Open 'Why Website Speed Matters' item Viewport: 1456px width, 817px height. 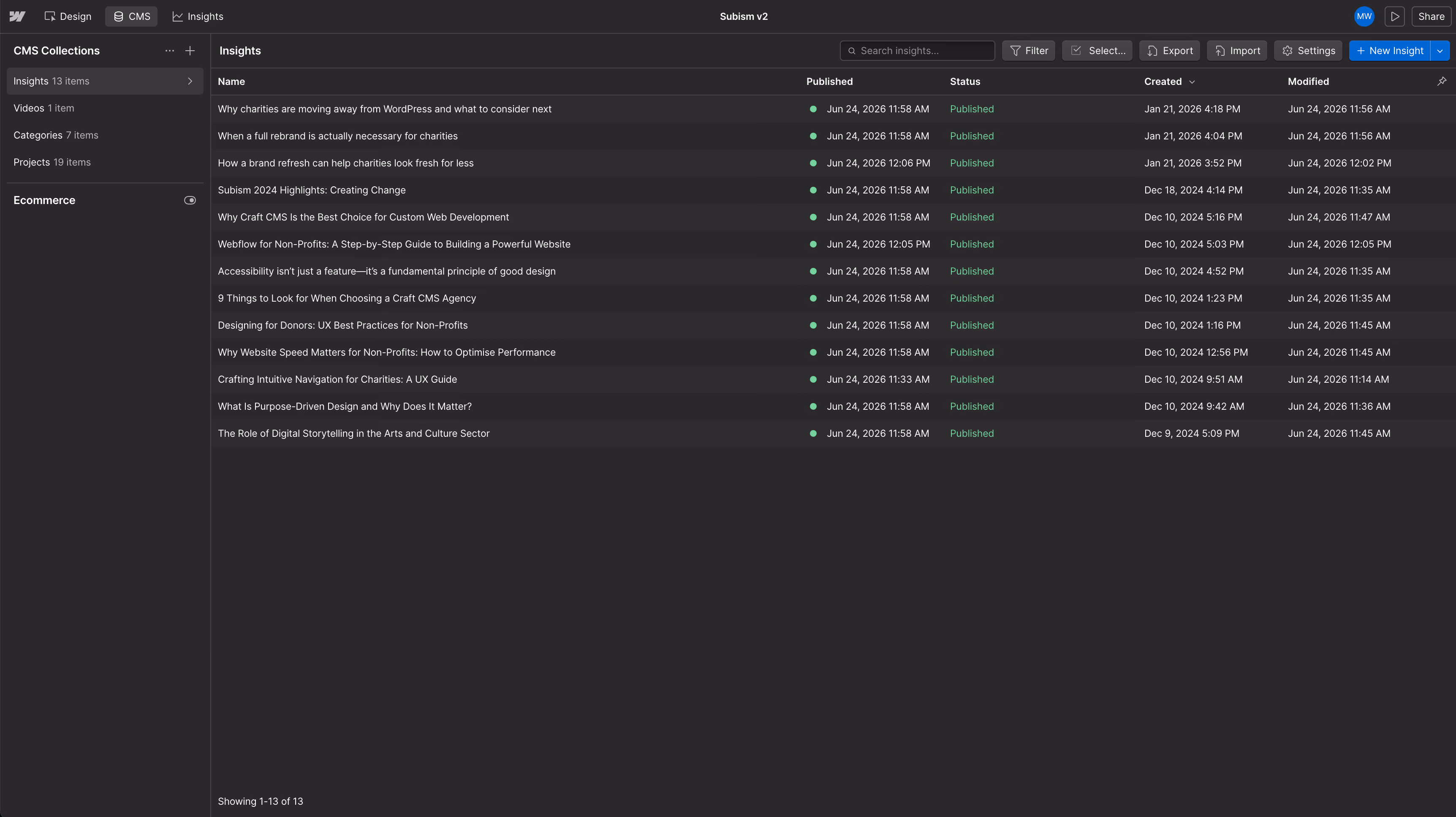[x=387, y=353]
